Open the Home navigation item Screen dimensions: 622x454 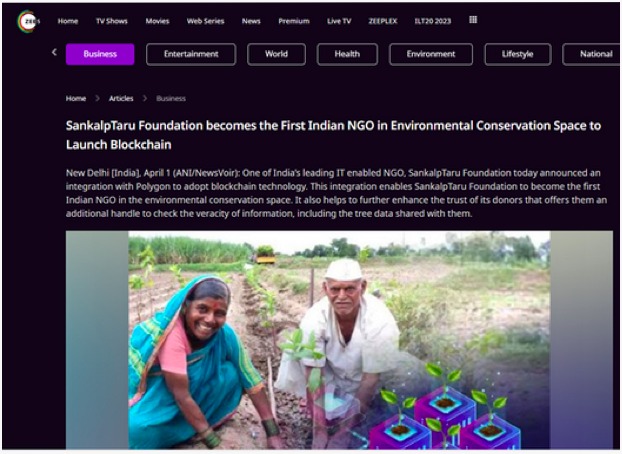pyautogui.click(x=68, y=21)
